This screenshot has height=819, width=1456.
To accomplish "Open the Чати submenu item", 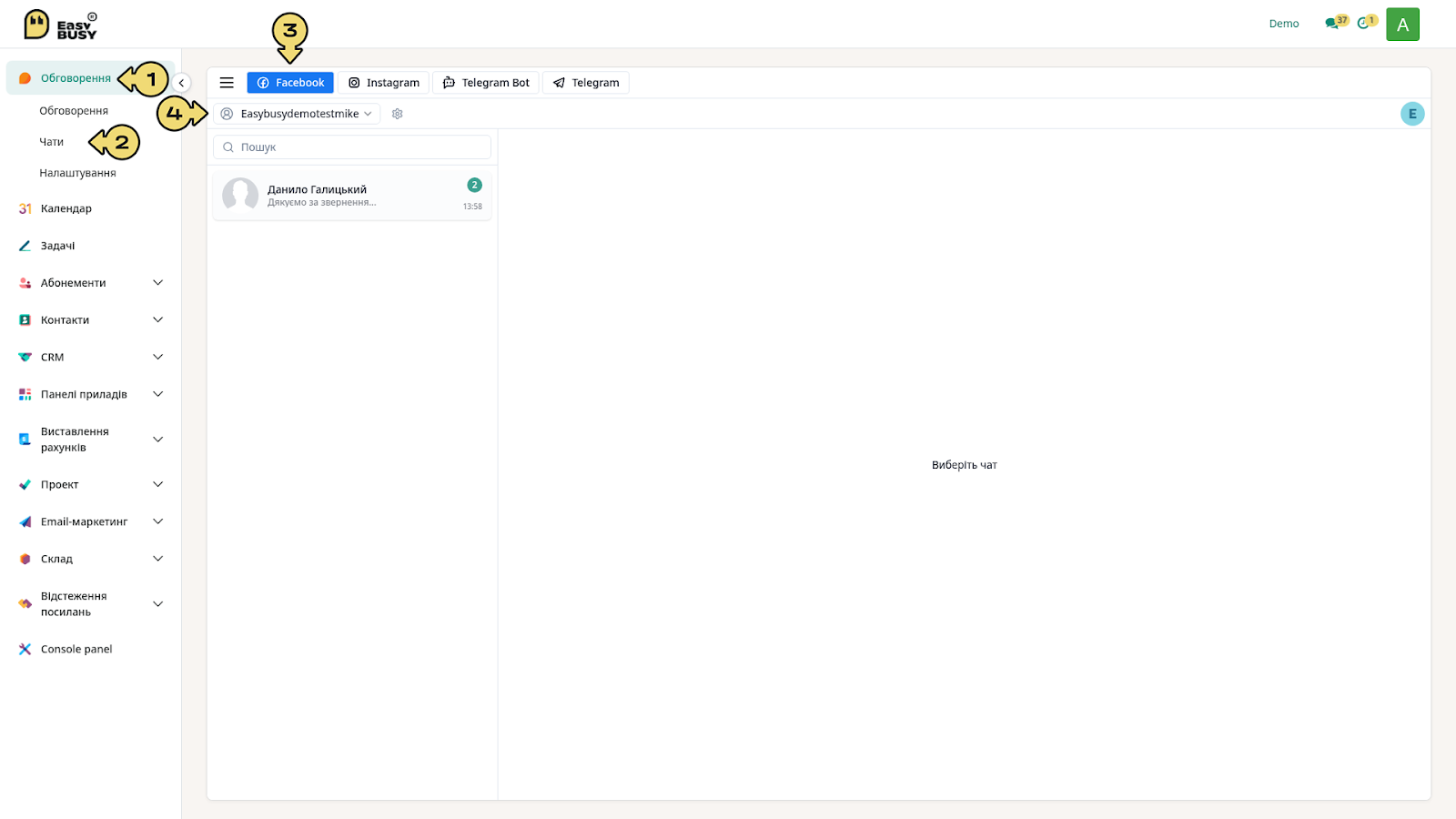I will [52, 142].
